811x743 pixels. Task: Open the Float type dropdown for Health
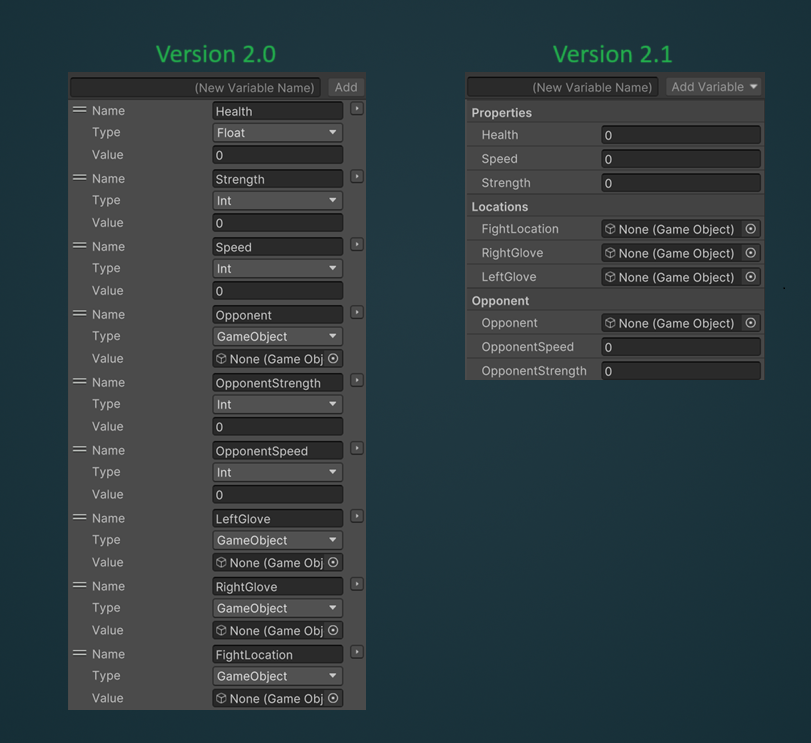278,133
